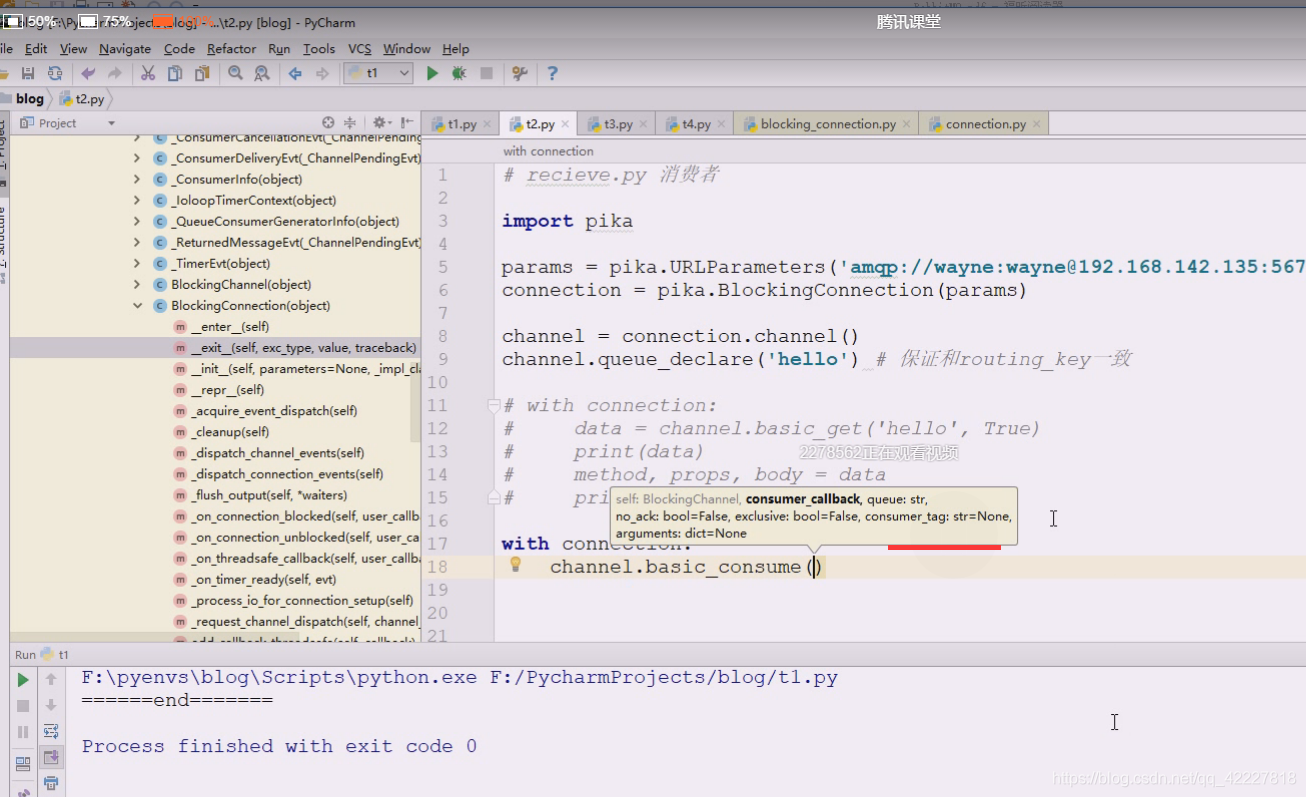The height and width of the screenshot is (797, 1306).
Task: Expand _QueueConsumerGeneratorInfo(object) node
Action: click(137, 221)
